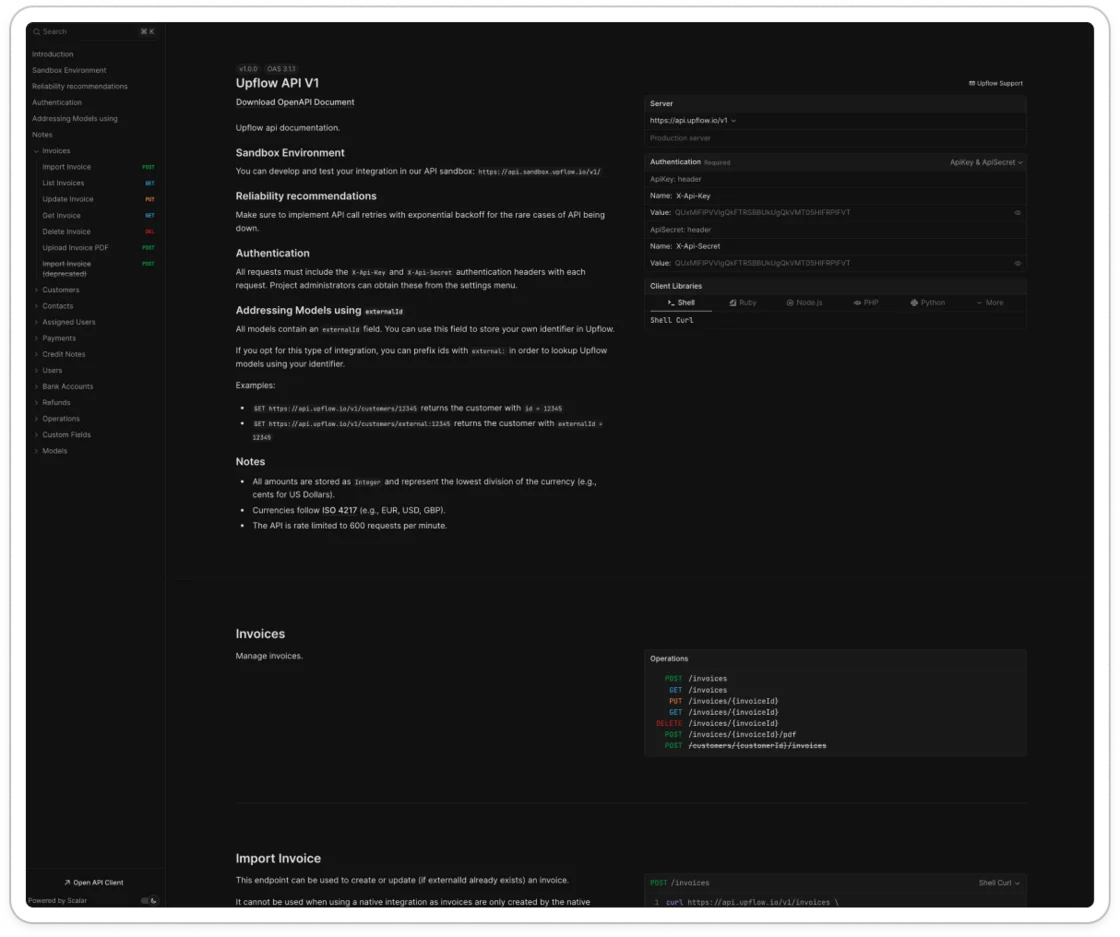Click the DEL badge next to Delete Invoice
Viewport: 1120px width, 937px height.
(x=149, y=231)
